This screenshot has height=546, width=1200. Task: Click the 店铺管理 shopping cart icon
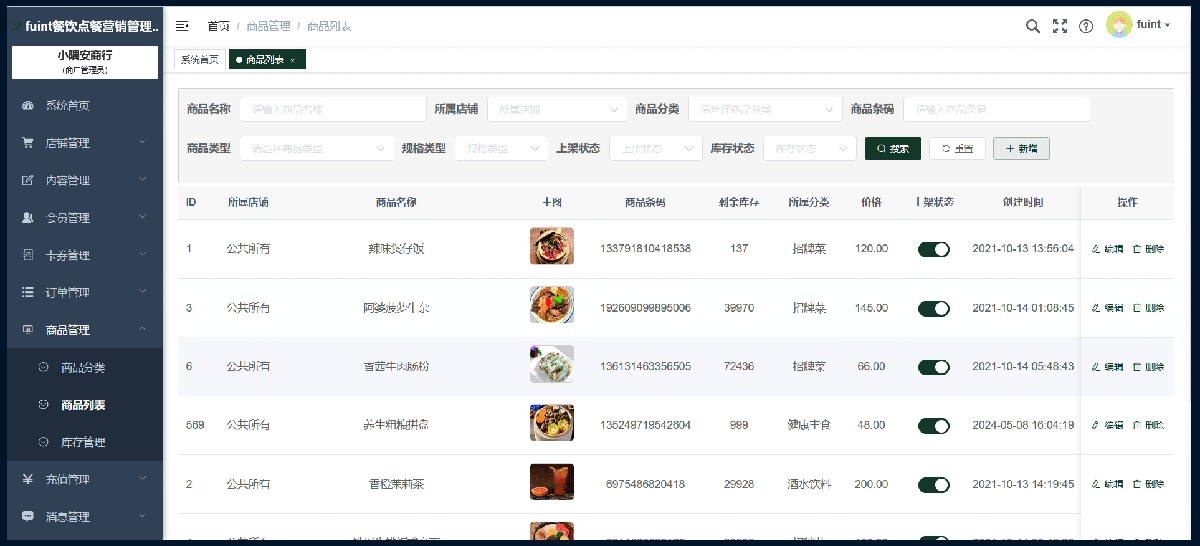[28, 143]
